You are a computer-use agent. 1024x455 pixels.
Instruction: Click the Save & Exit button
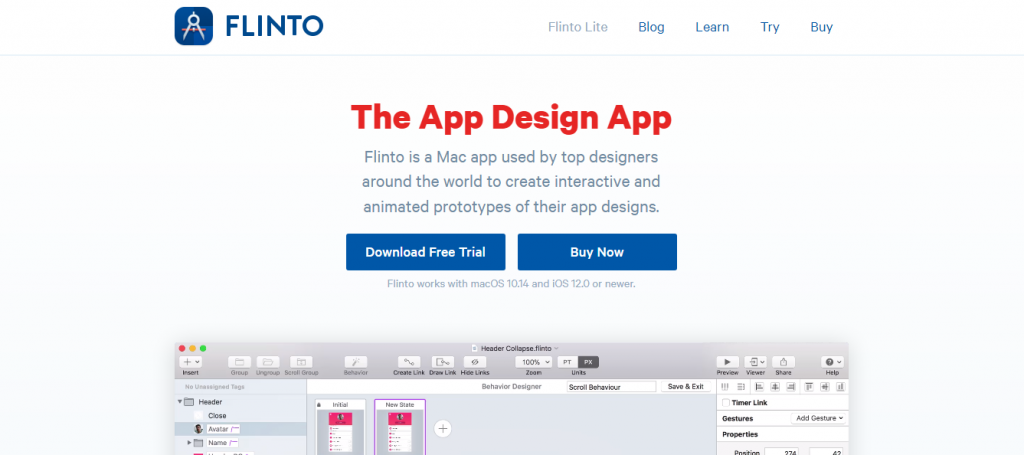coord(686,386)
